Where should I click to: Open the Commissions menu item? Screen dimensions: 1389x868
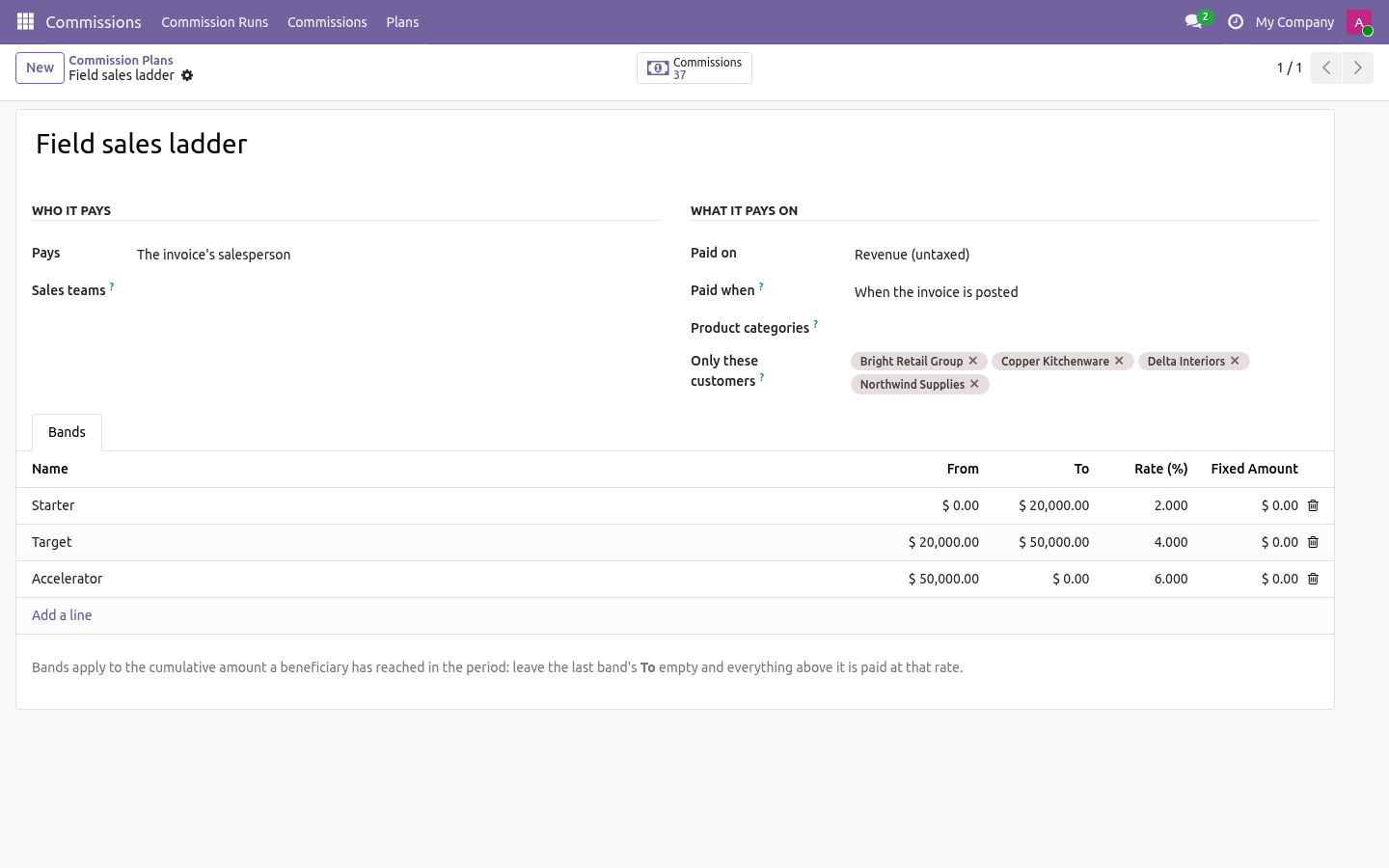coord(327,22)
